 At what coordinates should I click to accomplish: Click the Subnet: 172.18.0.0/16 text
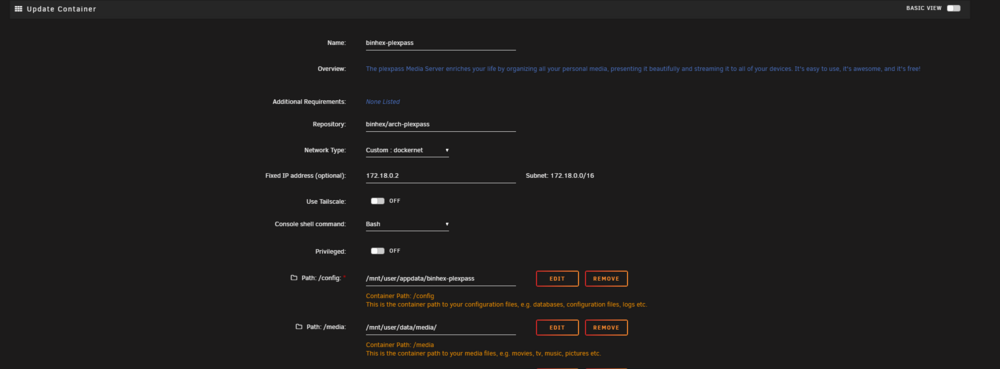560,175
